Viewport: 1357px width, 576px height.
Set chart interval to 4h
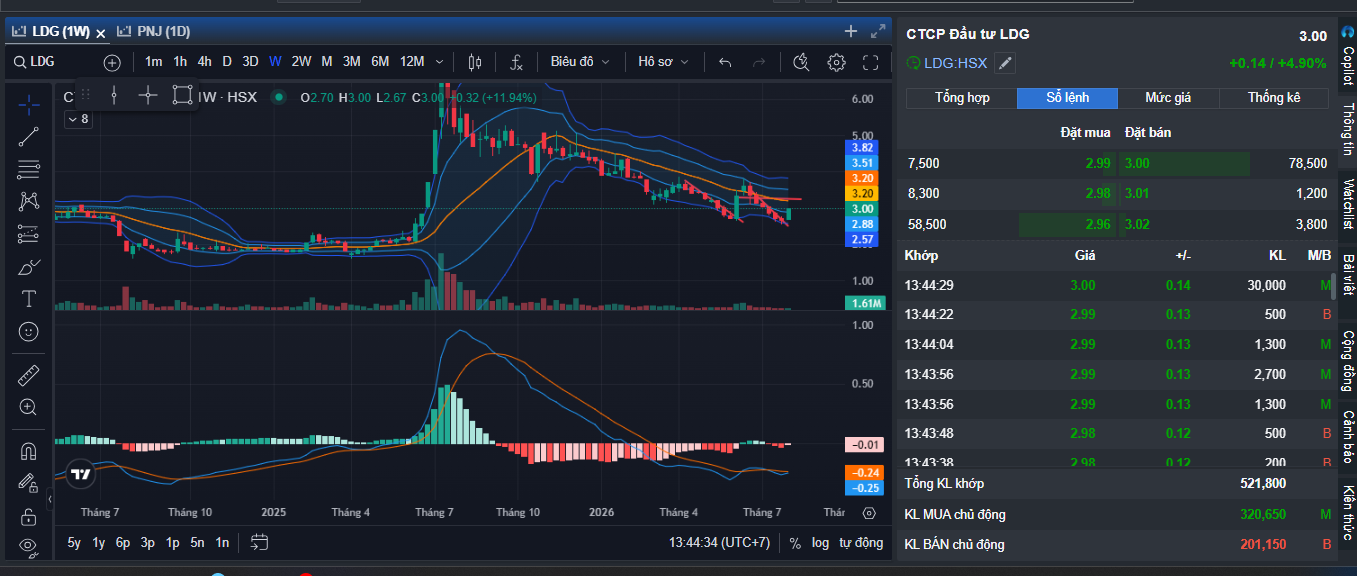coord(204,62)
